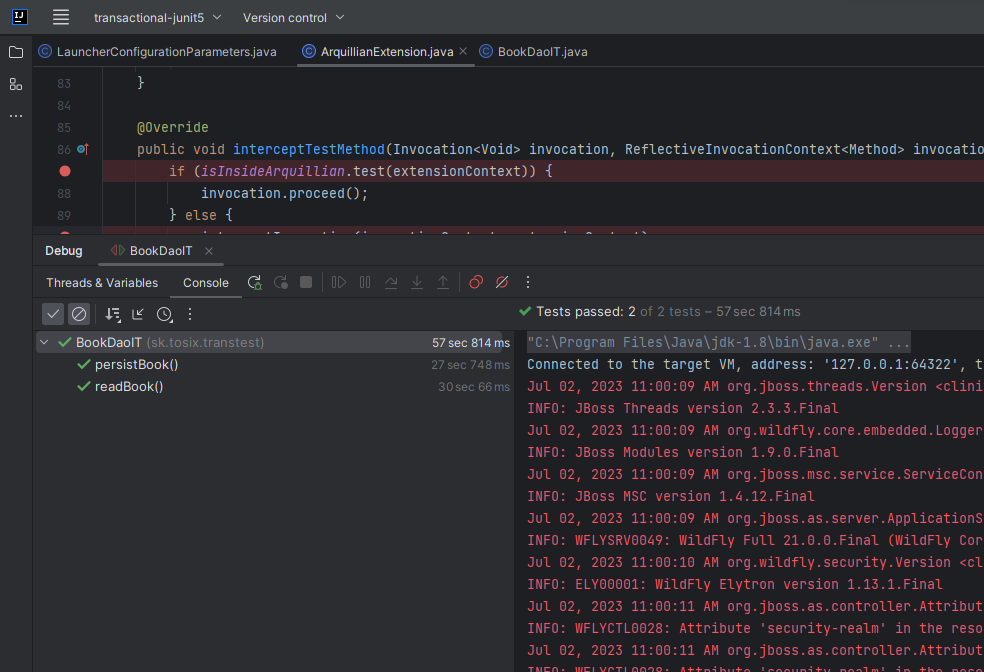
Task: Open the transactional-junit5 project dropdown
Action: point(151,17)
